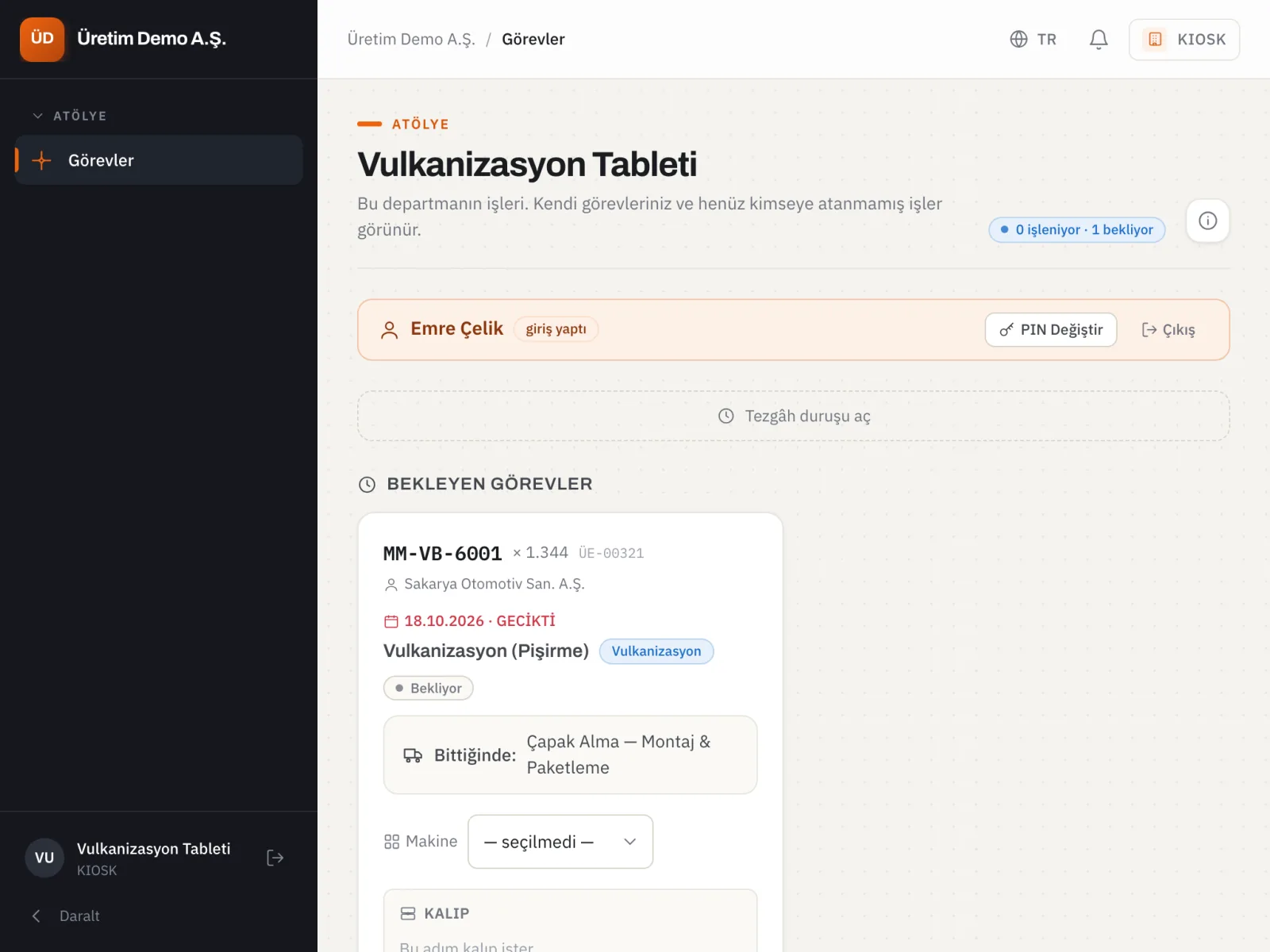Click the calendar icon beside 18.10.2026
The height and width of the screenshot is (952, 1270).
point(391,621)
